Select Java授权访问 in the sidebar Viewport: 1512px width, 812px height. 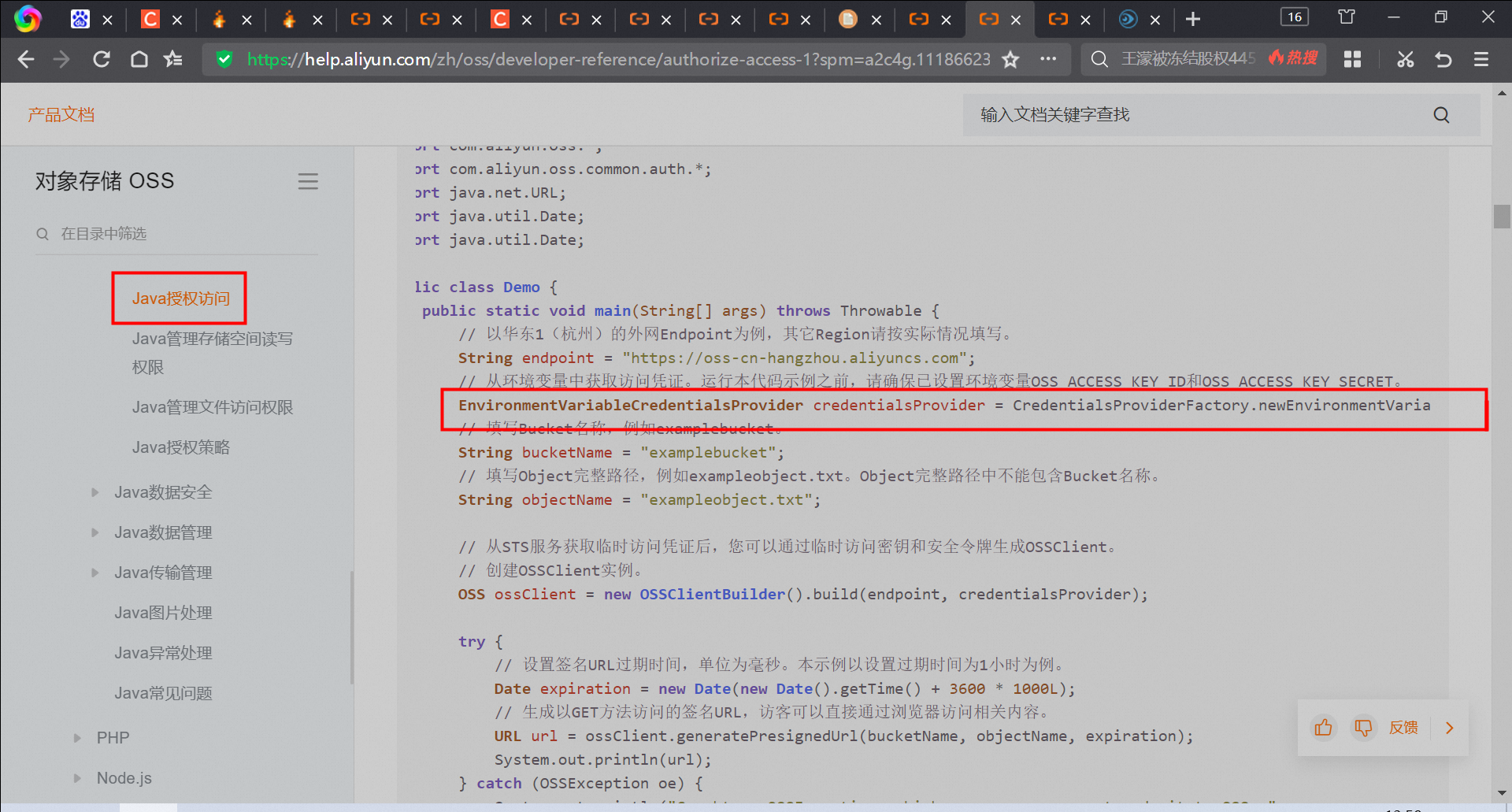(181, 298)
